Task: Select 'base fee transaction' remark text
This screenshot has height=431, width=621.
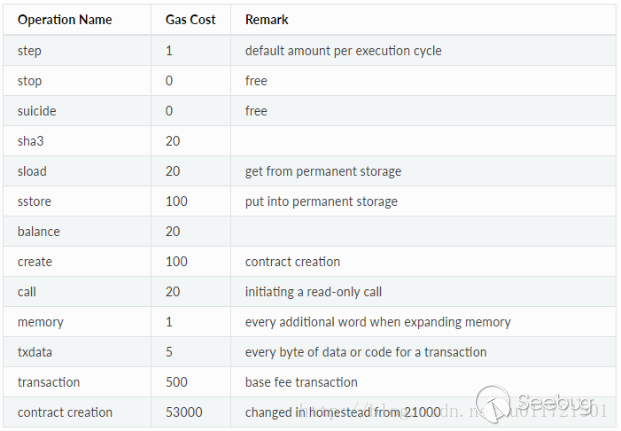Action: pos(301,382)
